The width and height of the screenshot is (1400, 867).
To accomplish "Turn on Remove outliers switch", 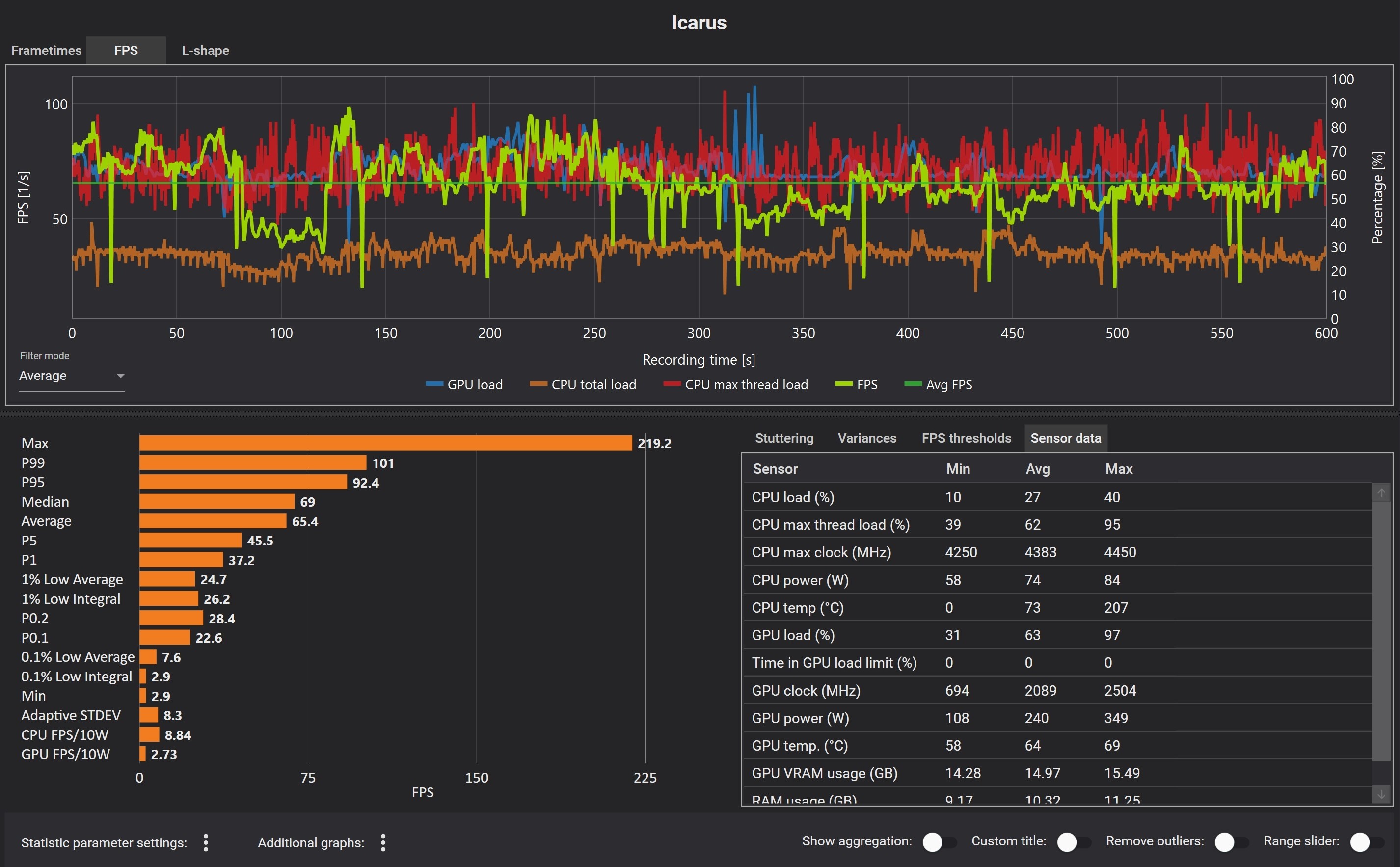I will [1231, 842].
